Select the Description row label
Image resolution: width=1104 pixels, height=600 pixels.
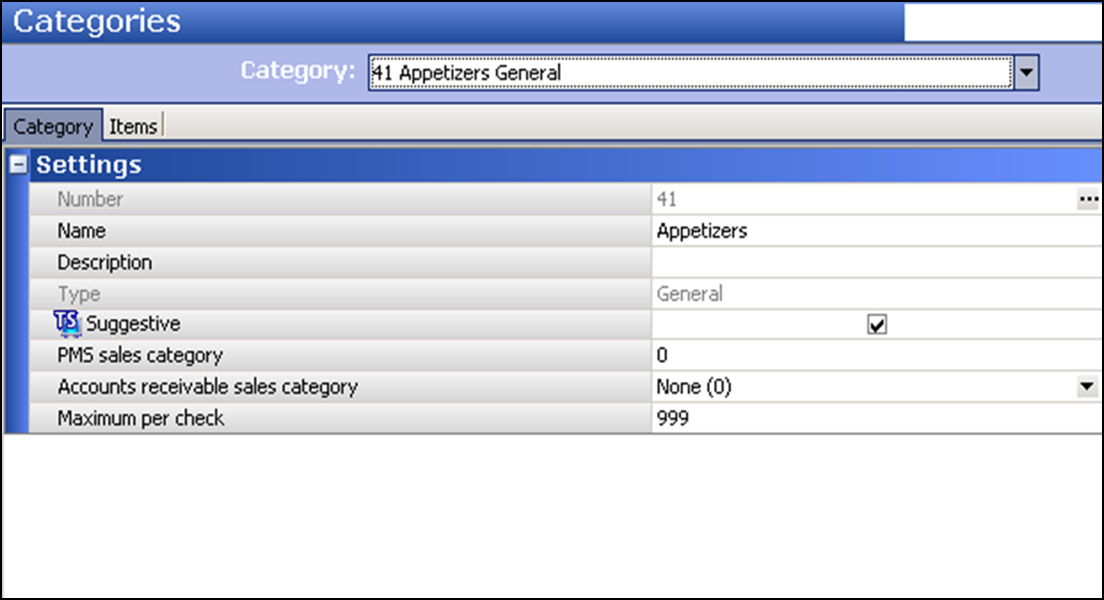click(x=105, y=263)
